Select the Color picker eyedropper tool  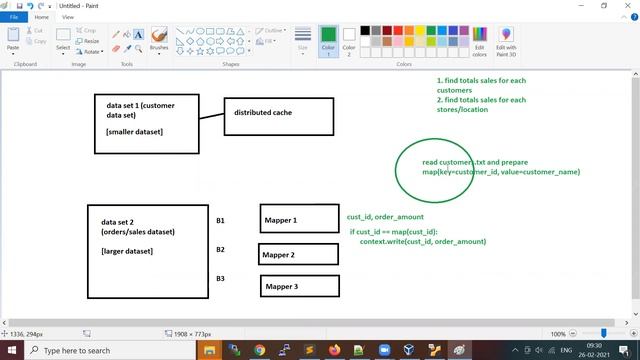pos(127,49)
